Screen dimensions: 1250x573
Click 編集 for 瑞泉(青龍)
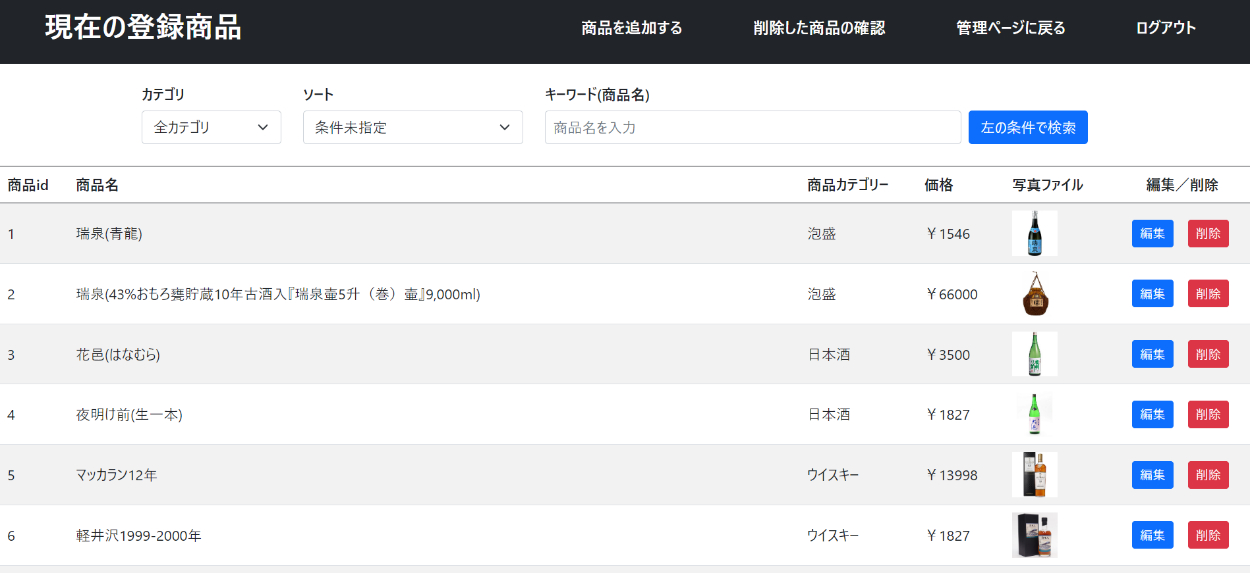click(1152, 234)
